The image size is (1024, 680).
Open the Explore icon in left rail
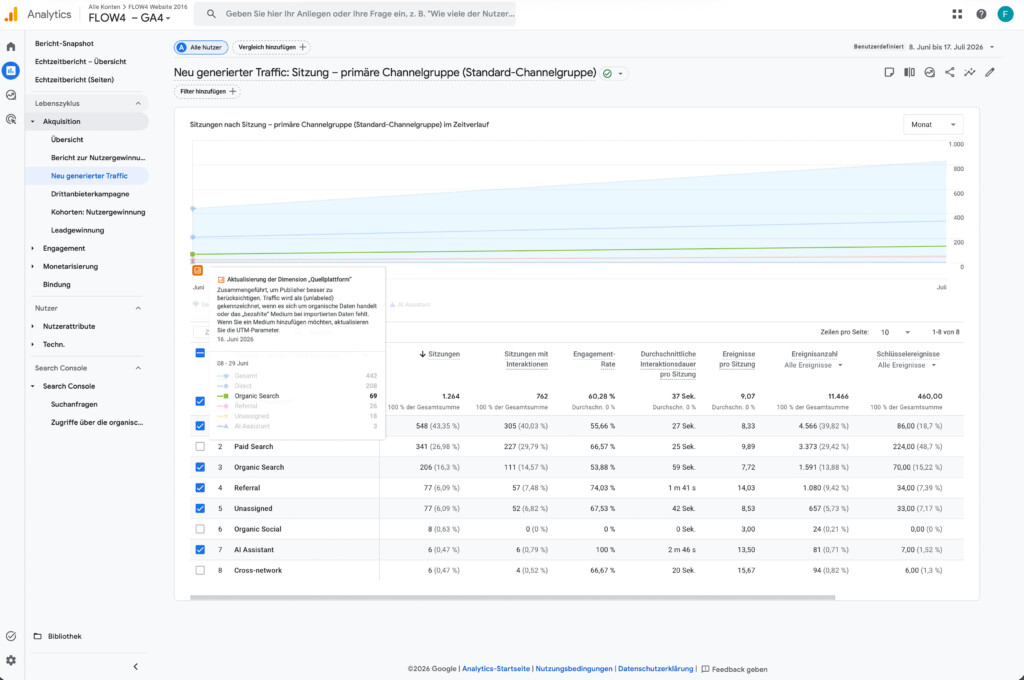pyautogui.click(x=11, y=95)
